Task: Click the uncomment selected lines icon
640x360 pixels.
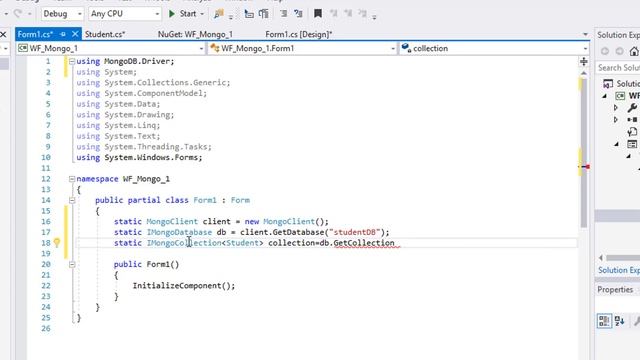Action: tap(298, 14)
